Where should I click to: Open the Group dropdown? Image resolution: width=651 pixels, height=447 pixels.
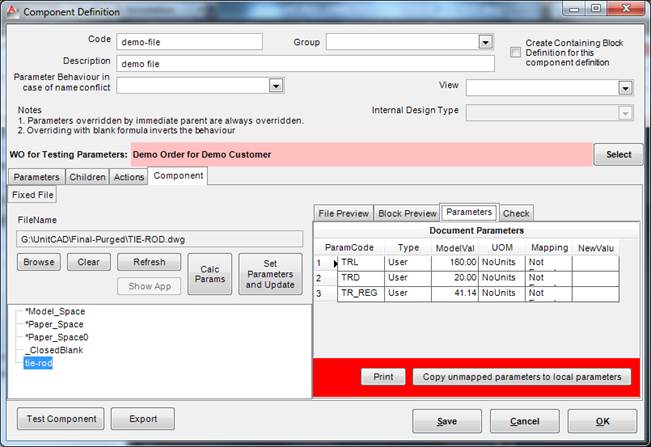click(485, 42)
